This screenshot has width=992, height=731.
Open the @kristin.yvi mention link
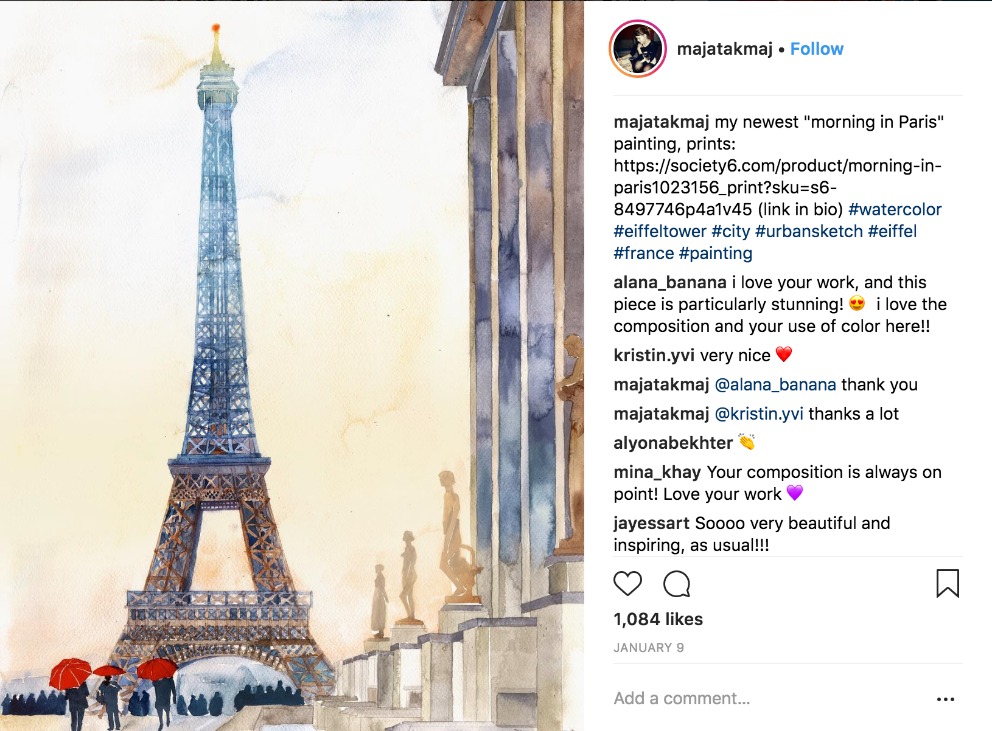tap(759, 414)
